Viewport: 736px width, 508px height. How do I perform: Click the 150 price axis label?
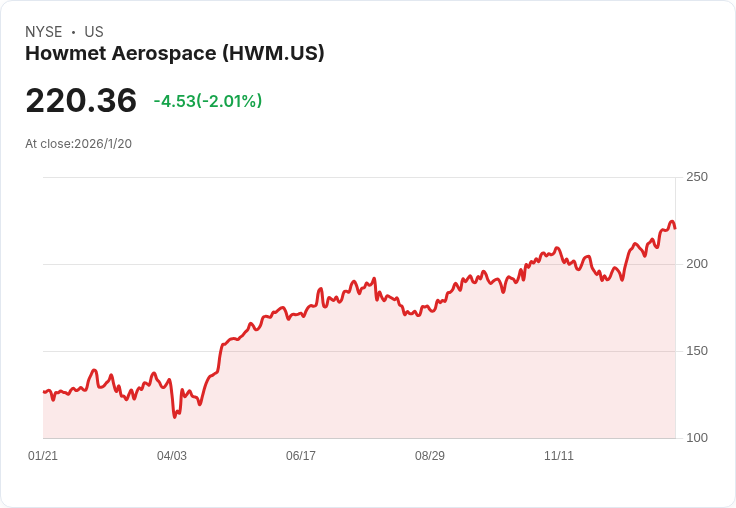point(697,351)
